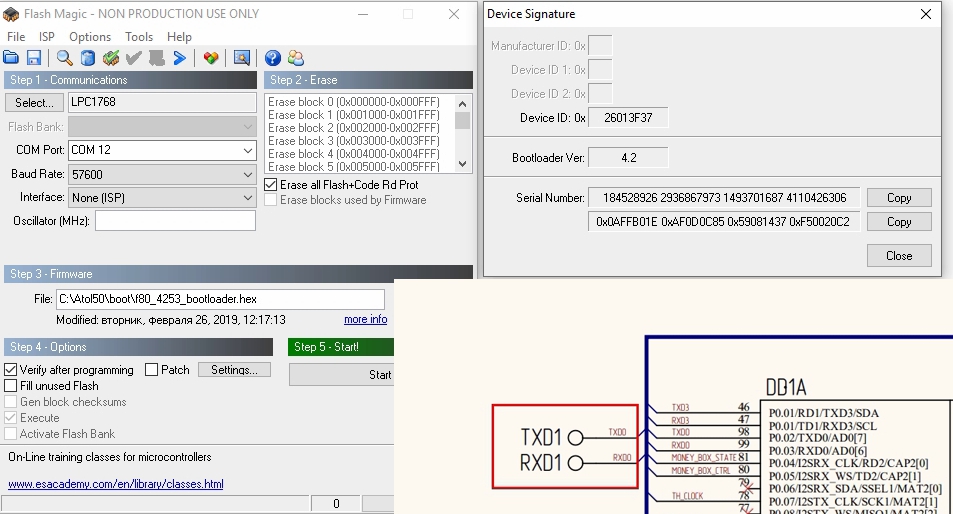953x514 pixels.
Task: Toggle Erase all Flash+Code Rd Prot checkbox
Action: (270, 185)
